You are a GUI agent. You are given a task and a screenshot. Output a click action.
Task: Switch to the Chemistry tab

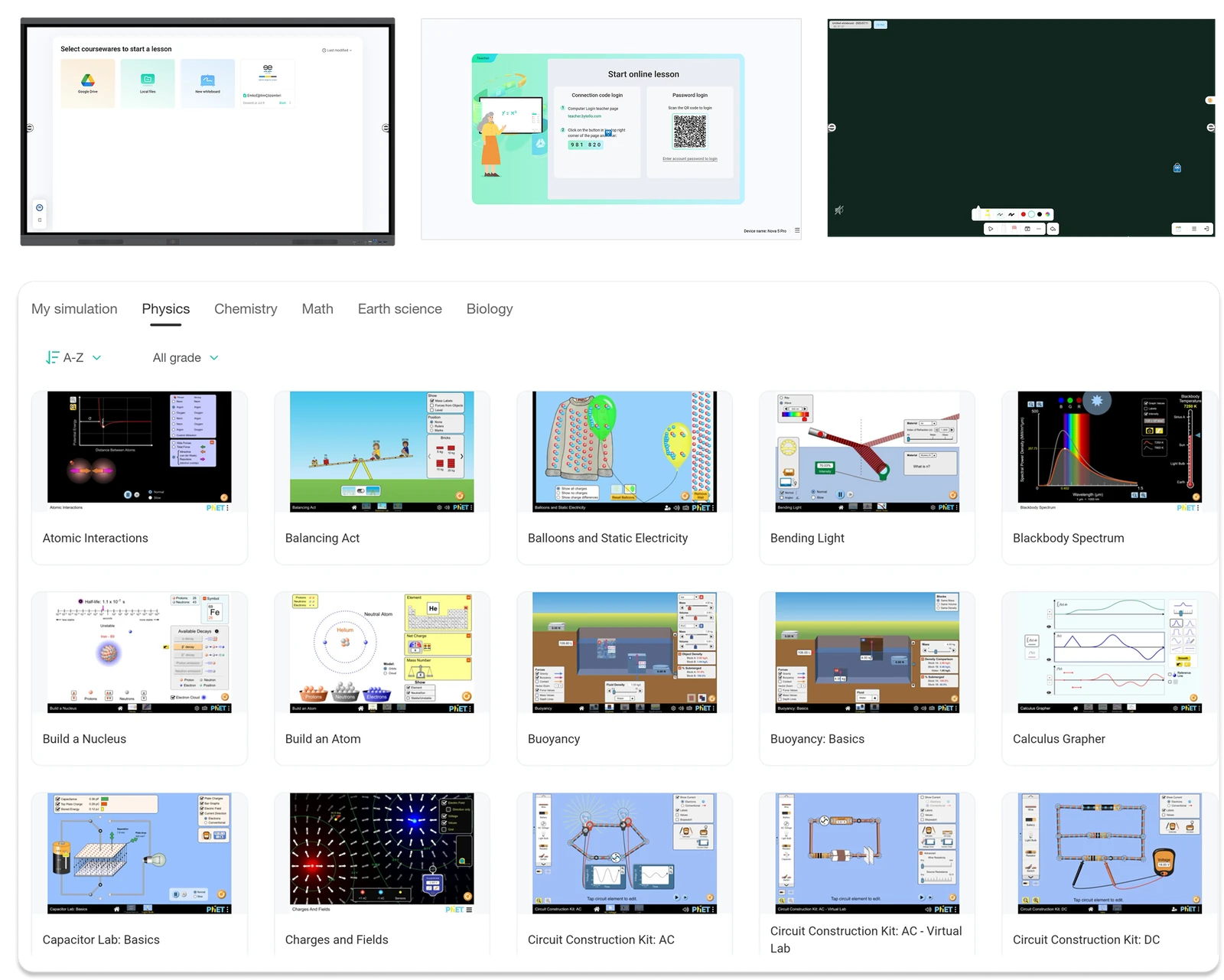click(x=246, y=309)
